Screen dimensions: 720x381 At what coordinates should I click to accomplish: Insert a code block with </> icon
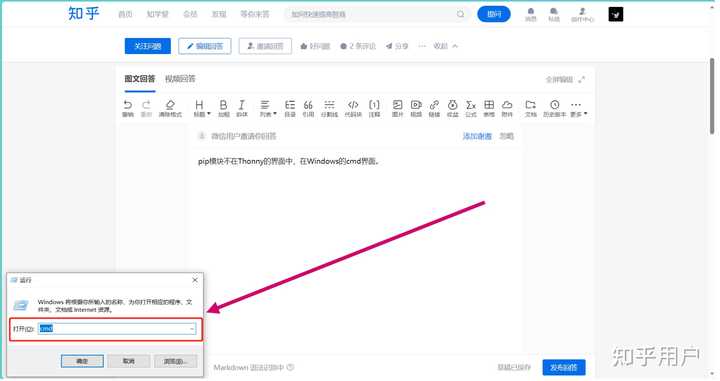point(353,108)
